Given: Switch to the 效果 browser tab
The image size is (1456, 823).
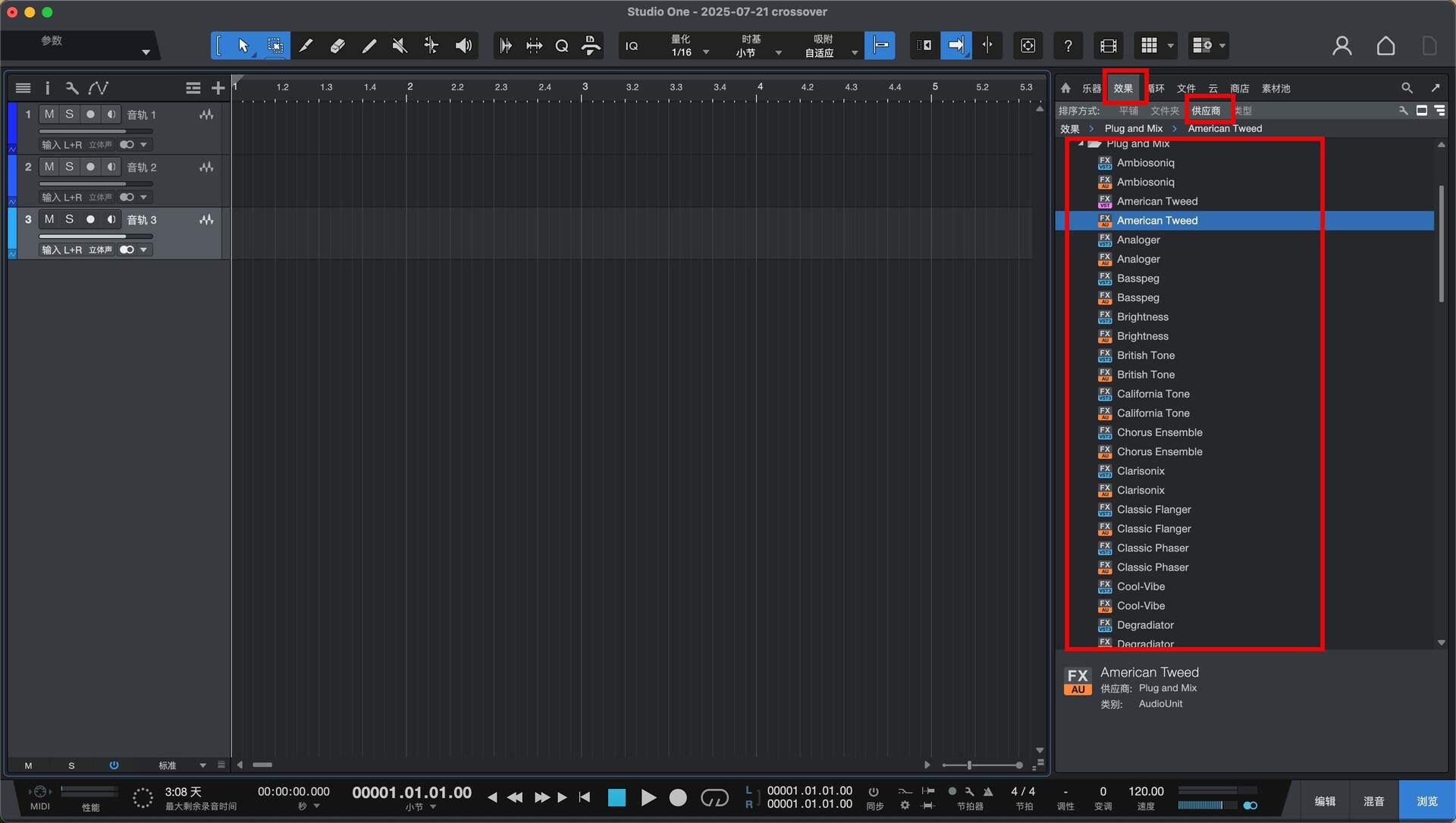Looking at the screenshot, I should [1123, 89].
